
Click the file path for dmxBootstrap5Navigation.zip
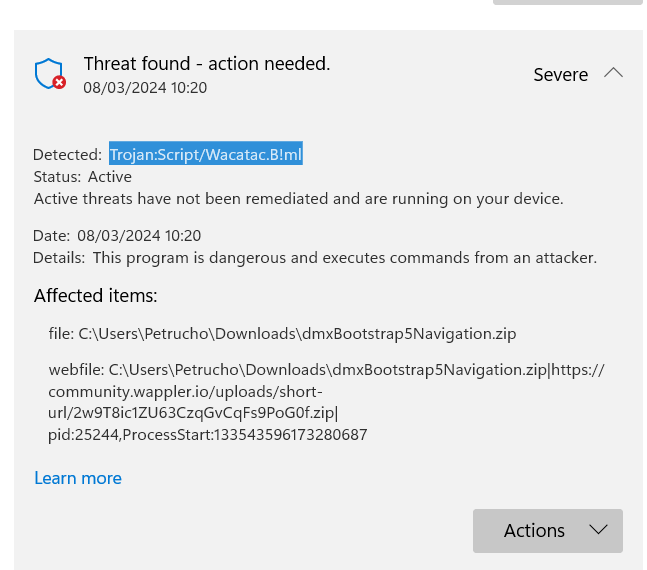(x=282, y=333)
